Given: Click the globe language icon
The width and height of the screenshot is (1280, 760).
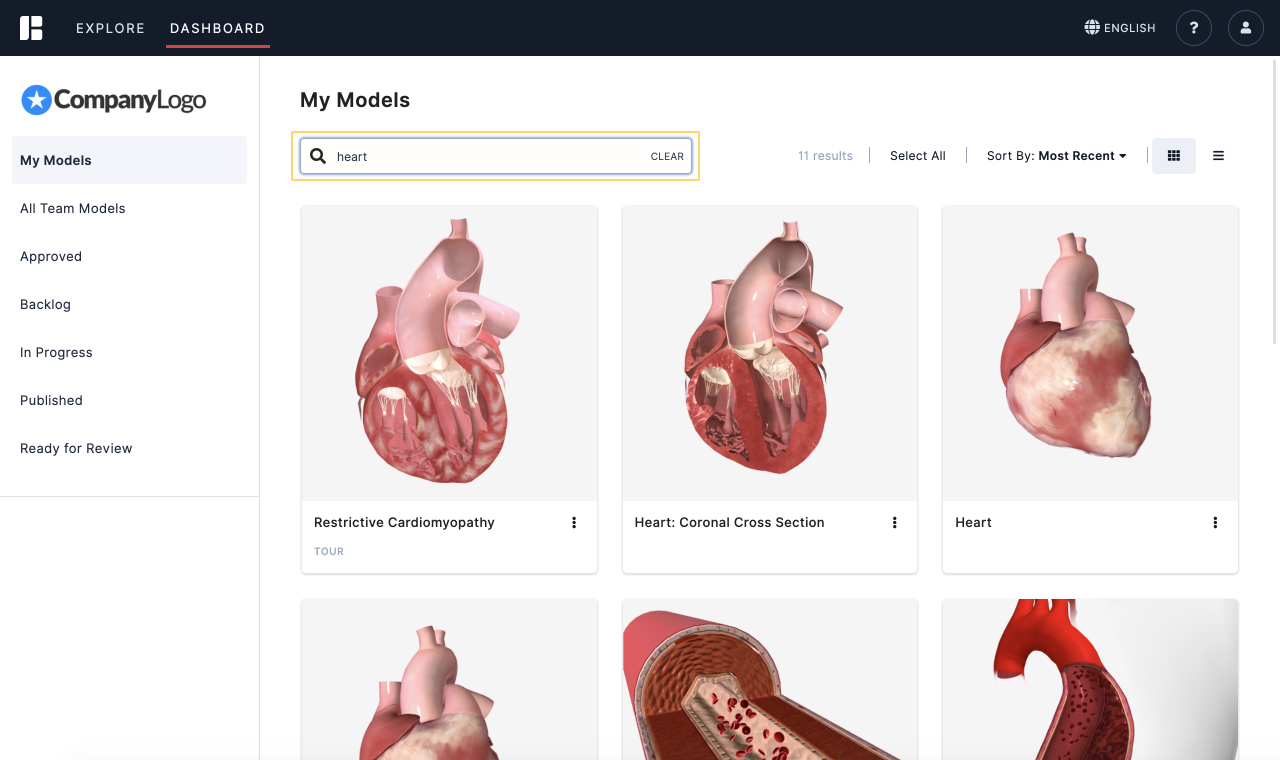Looking at the screenshot, I should pos(1092,28).
